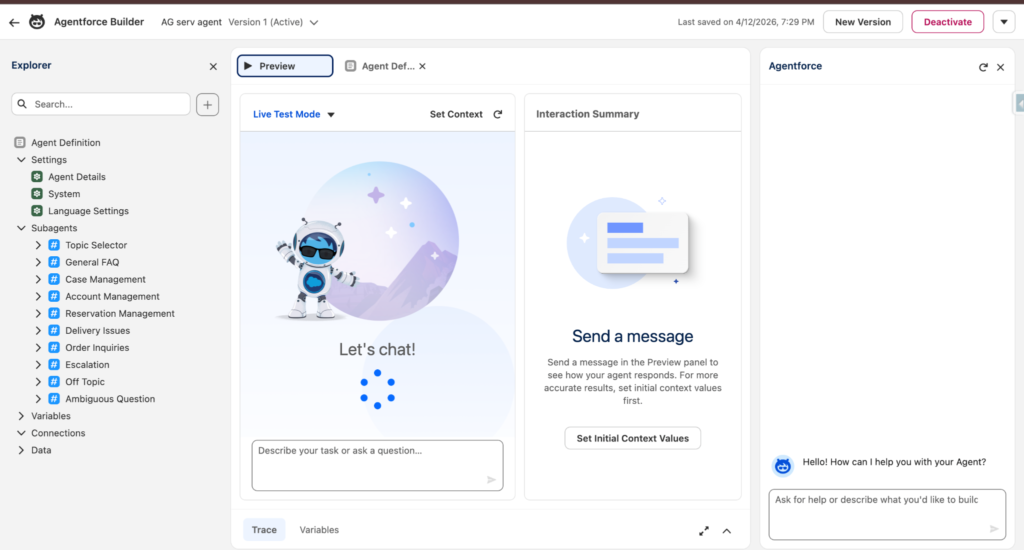Close the Explorer panel
1024x550 pixels.
213,66
